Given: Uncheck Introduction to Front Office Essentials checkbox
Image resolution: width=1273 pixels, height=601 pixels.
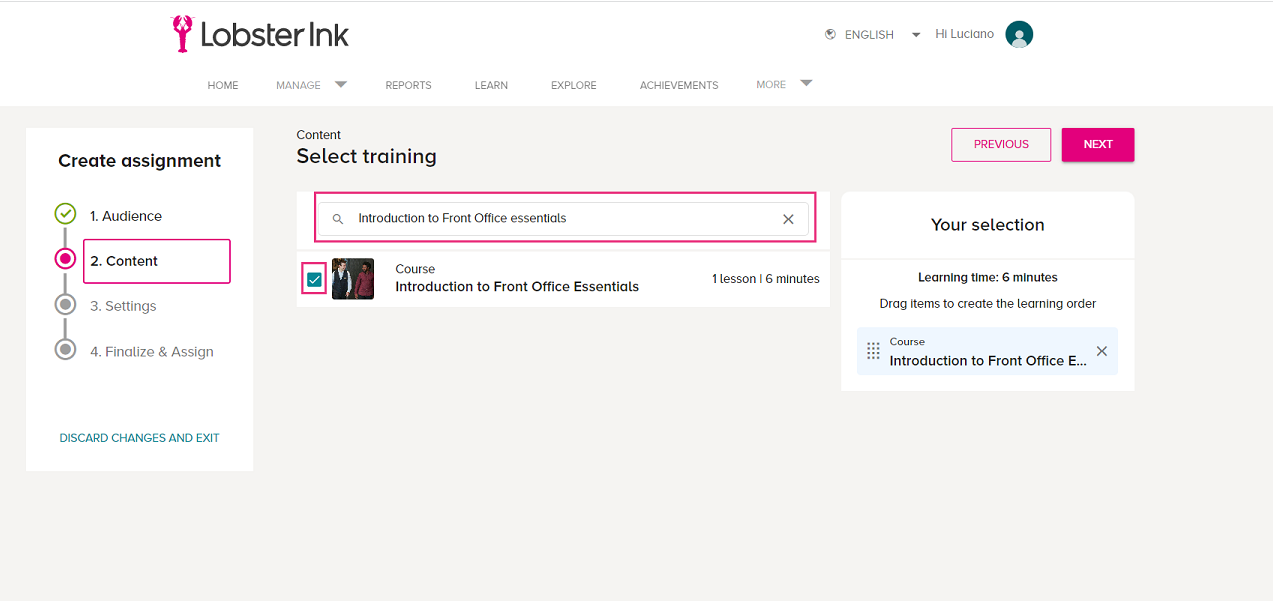Looking at the screenshot, I should click(x=315, y=280).
